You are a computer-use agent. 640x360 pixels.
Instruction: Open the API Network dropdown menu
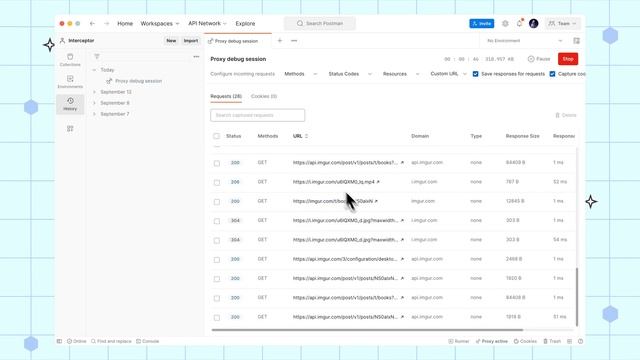click(207, 24)
